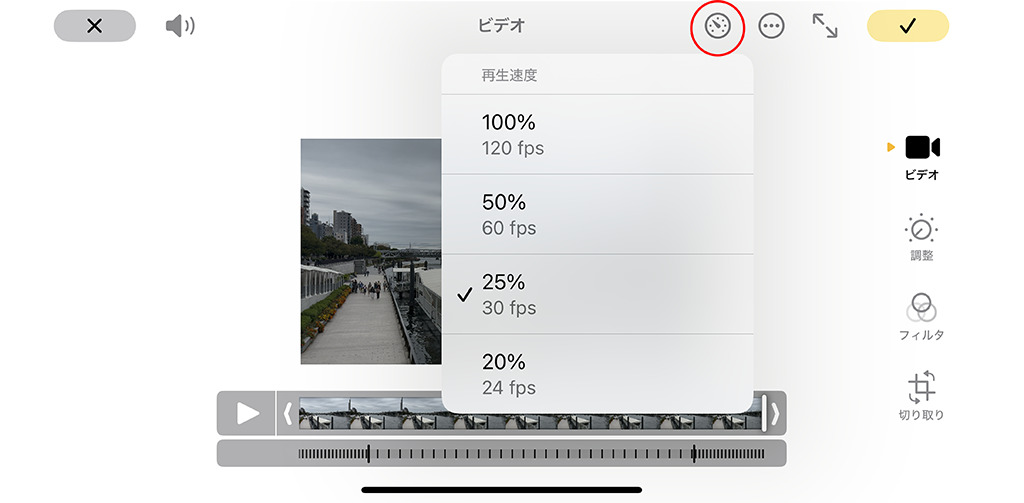Confirm edits with the yellow checkmark button

click(908, 26)
